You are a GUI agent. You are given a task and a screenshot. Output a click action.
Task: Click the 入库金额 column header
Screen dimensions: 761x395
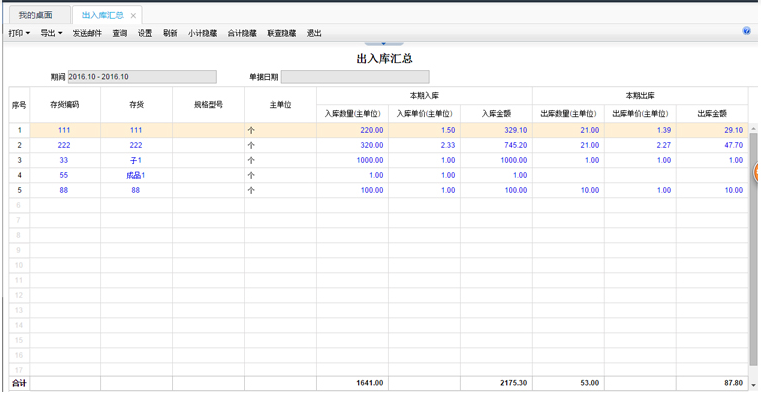click(x=496, y=114)
